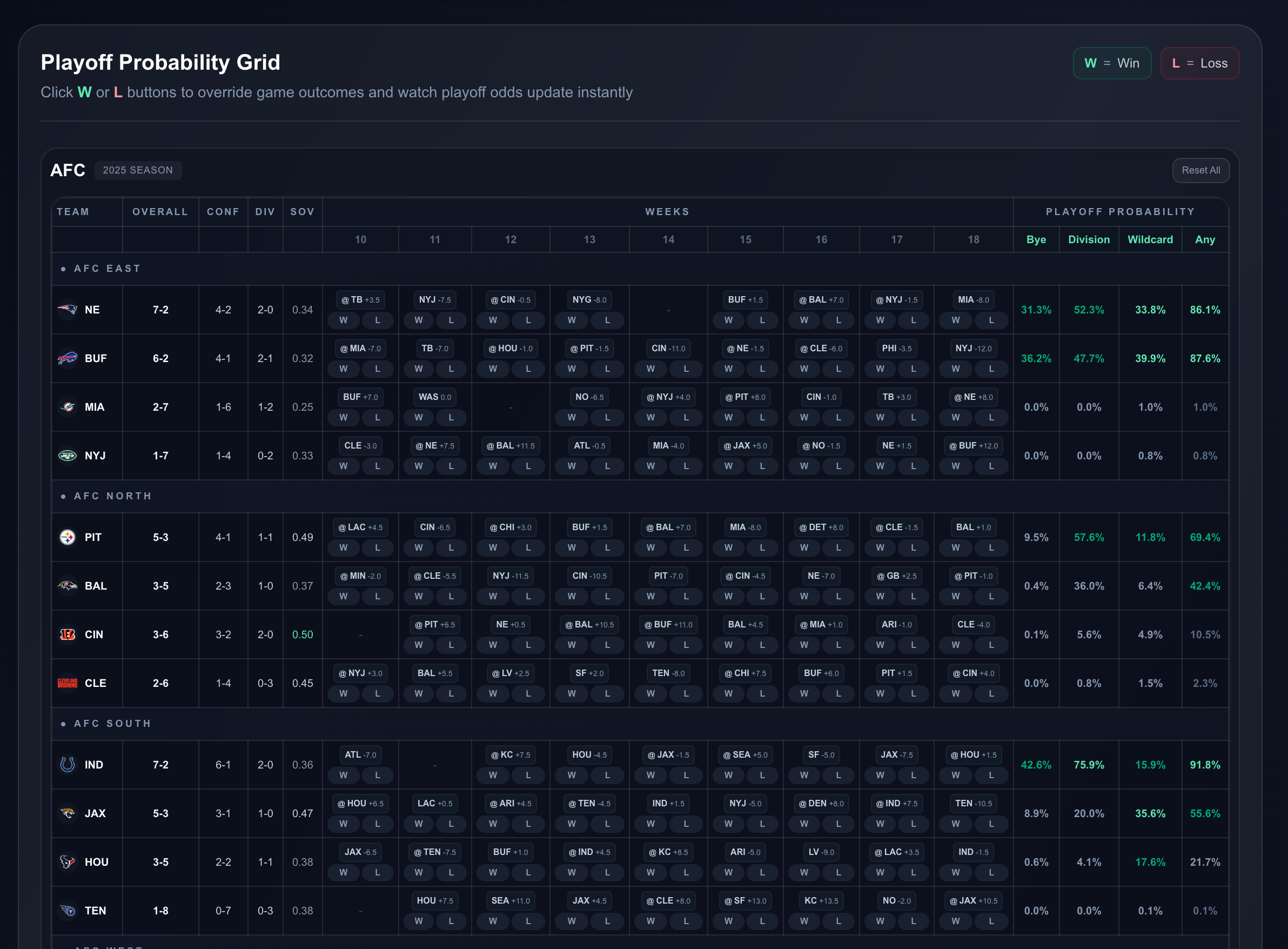Set NE week 10 at TB to Win
Viewport: 1288px width, 949px height.
coord(344,320)
